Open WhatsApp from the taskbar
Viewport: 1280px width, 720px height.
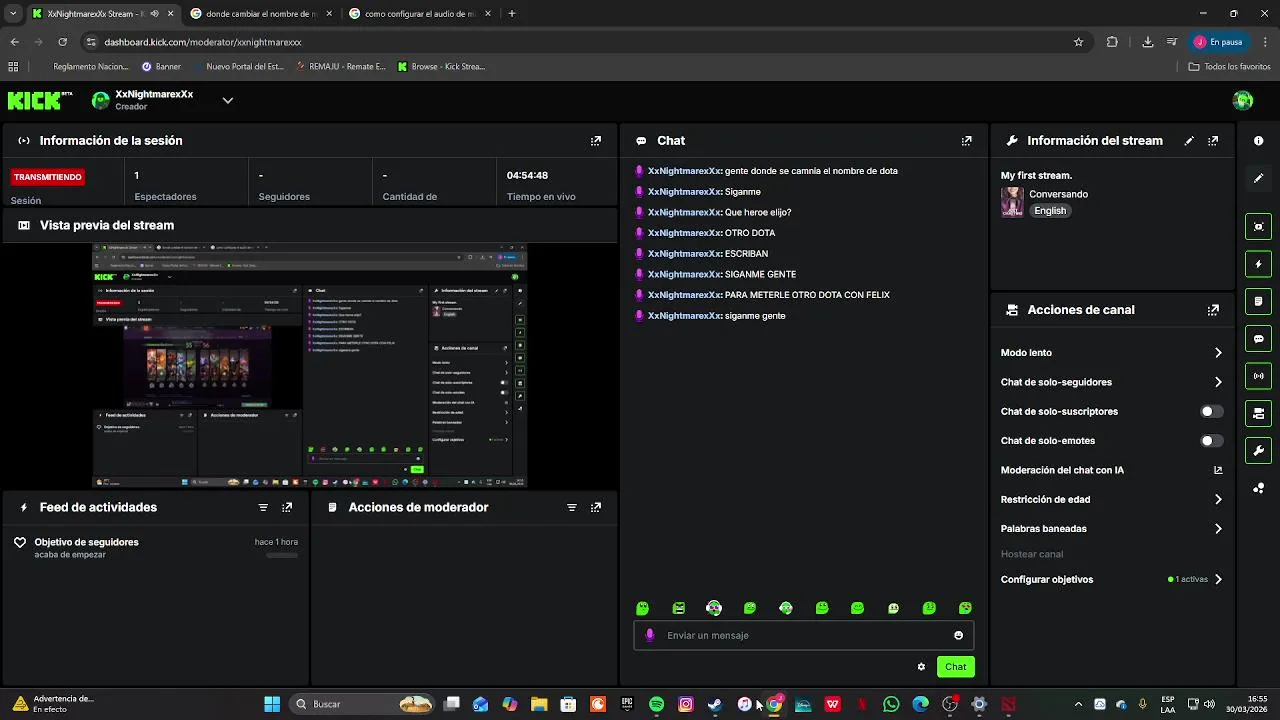pyautogui.click(x=891, y=704)
